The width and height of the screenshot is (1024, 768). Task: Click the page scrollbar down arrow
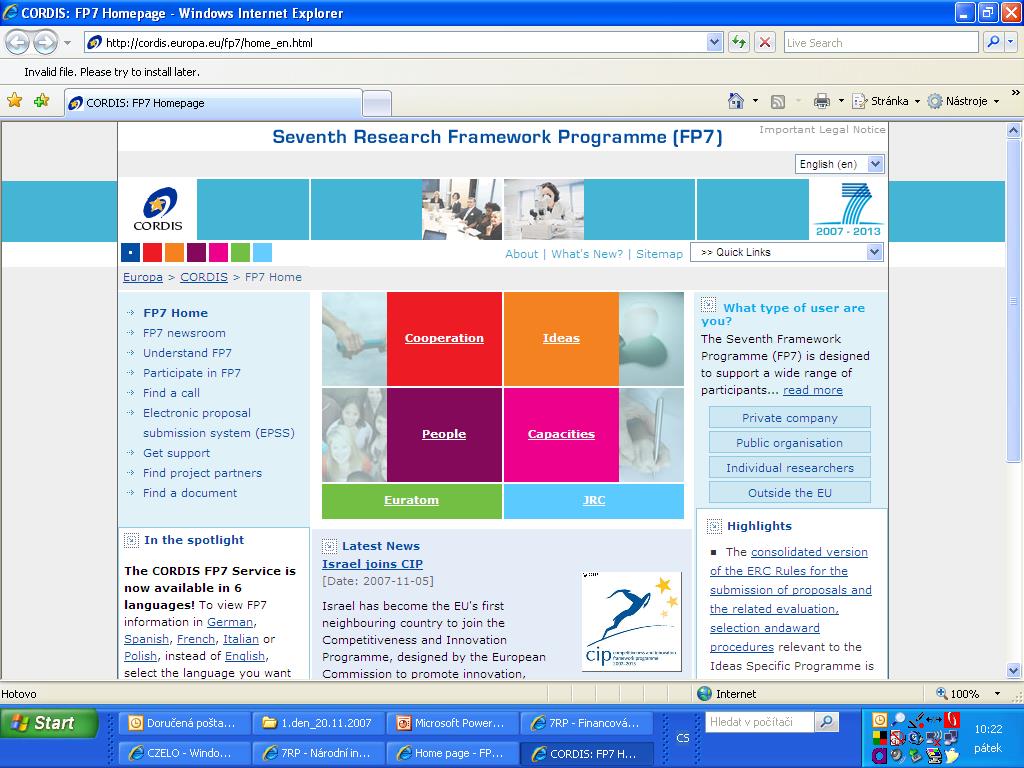(1013, 670)
